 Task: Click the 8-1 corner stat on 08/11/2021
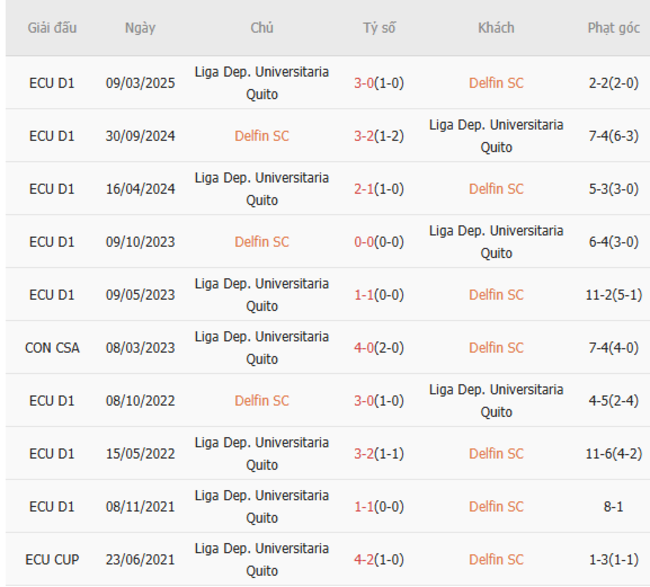pyautogui.click(x=613, y=507)
